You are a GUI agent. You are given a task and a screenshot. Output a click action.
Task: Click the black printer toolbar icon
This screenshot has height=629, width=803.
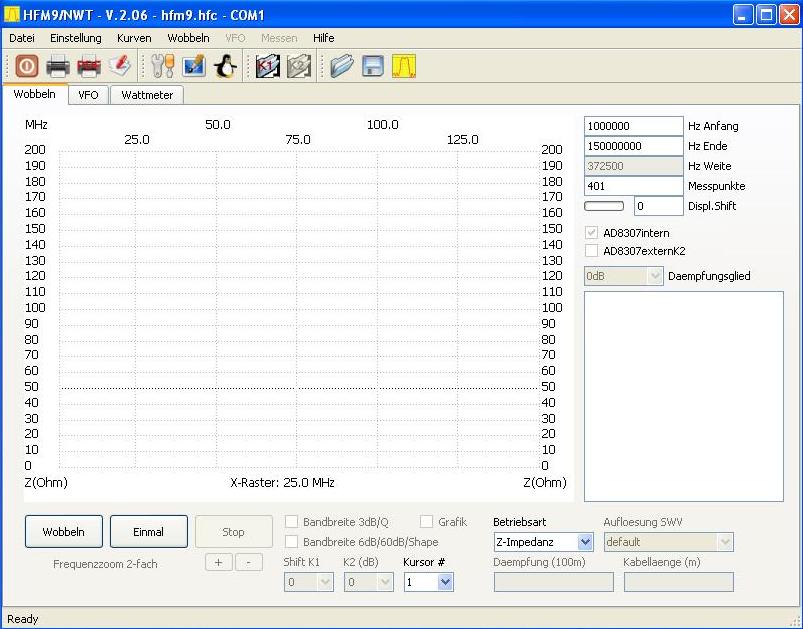pos(58,66)
